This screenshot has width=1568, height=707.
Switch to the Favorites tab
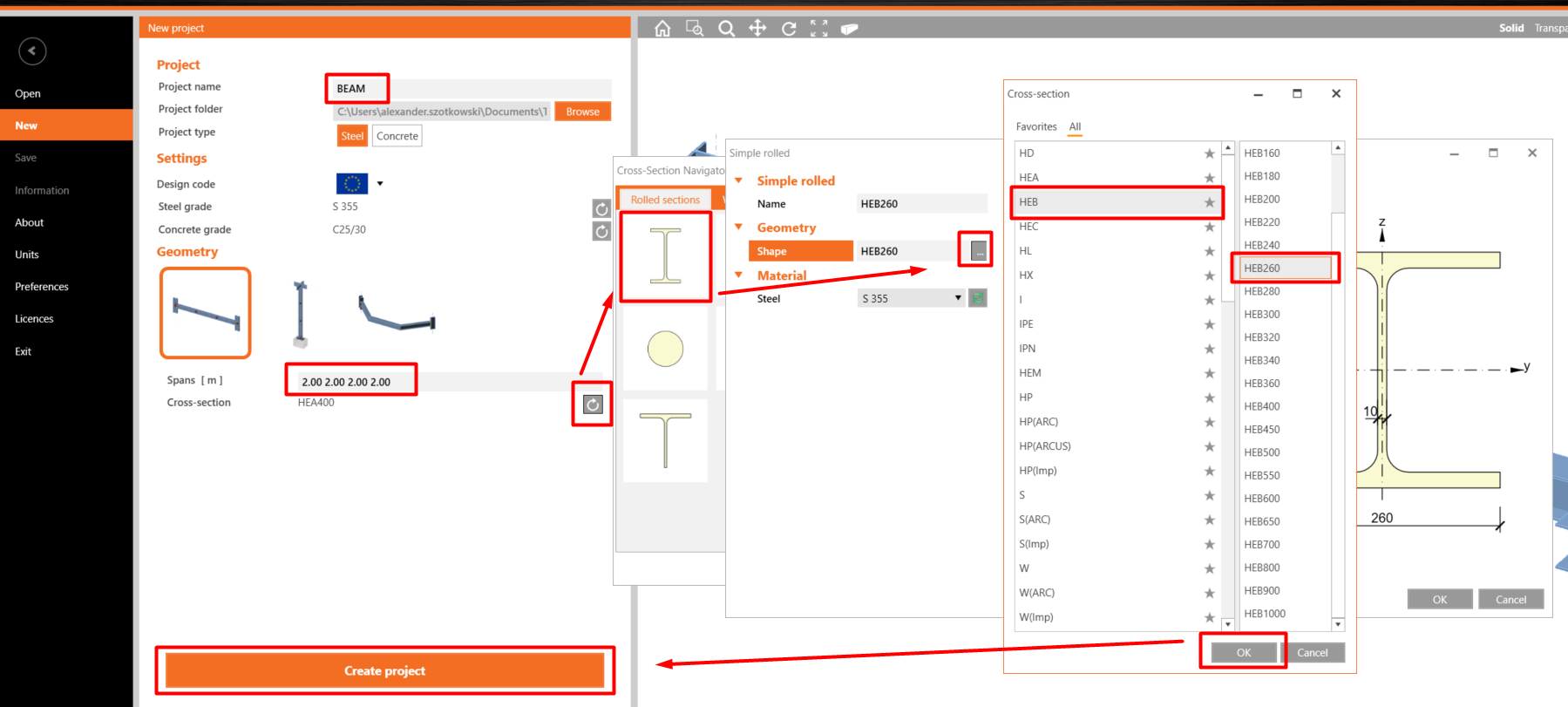(1036, 126)
